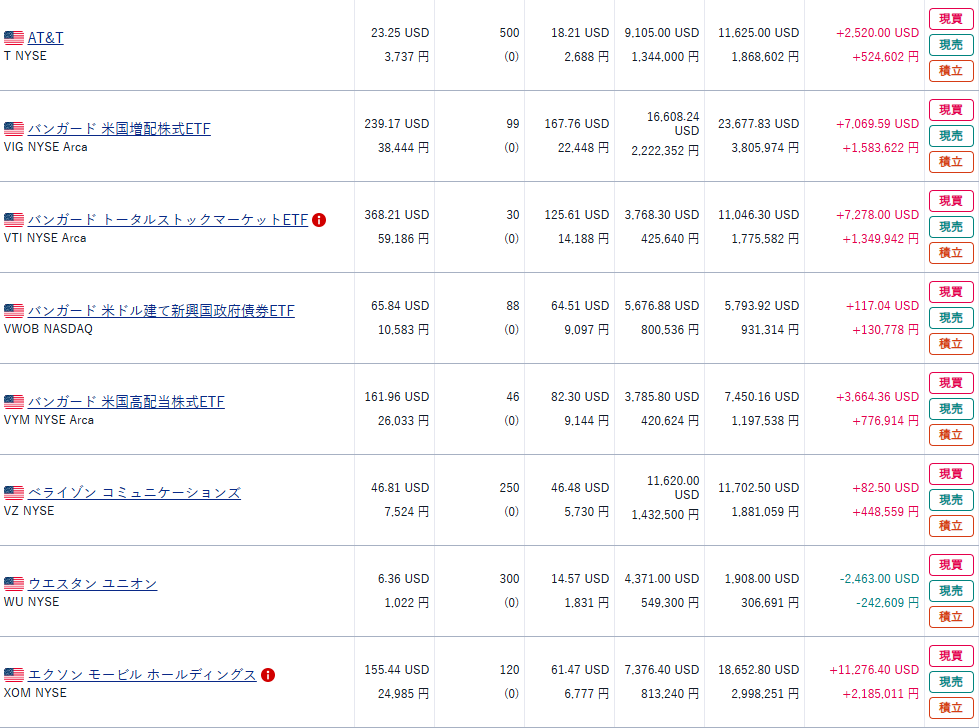Screen dimensions: 979x728
Task: Click the US flag icon next to AT&T
Action: coord(14,38)
